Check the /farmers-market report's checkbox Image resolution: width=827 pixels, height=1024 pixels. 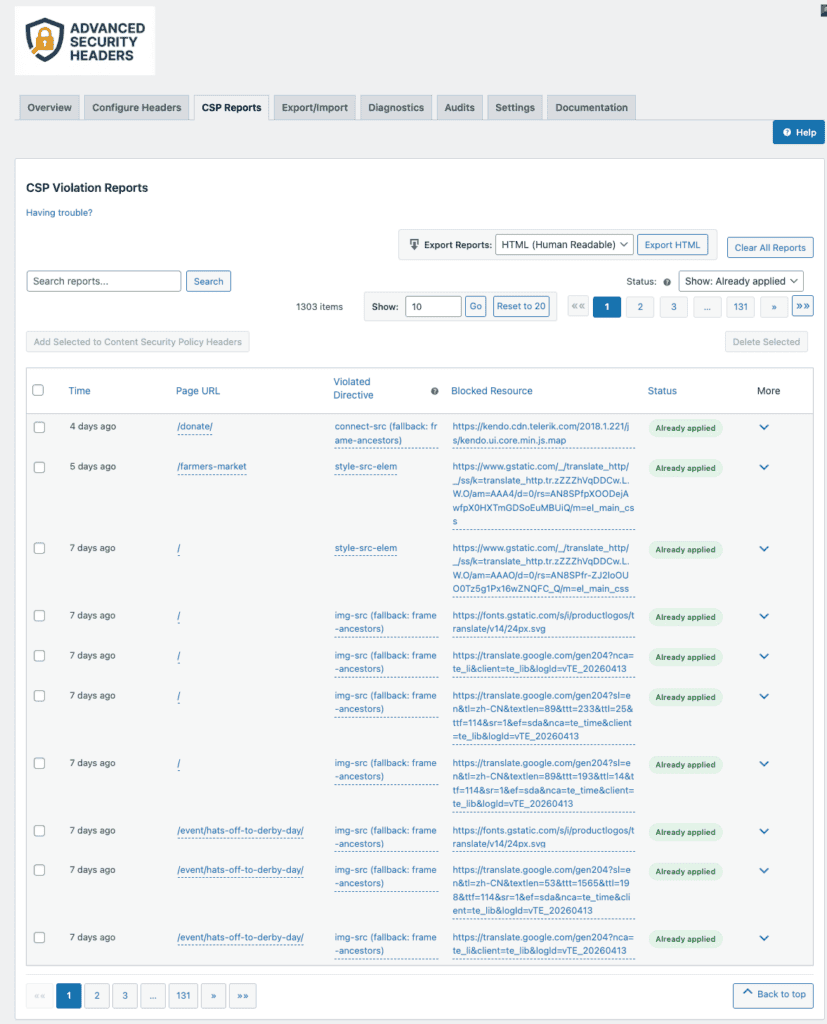39,467
